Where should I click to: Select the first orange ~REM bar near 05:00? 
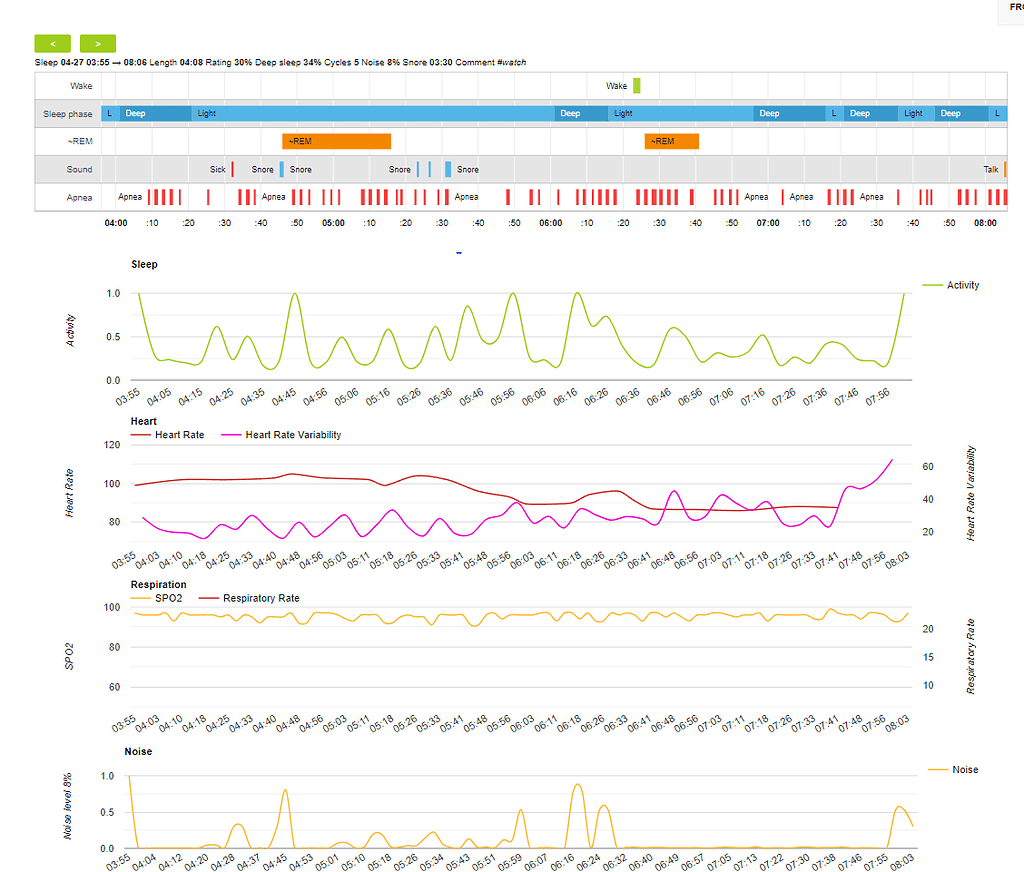[336, 141]
